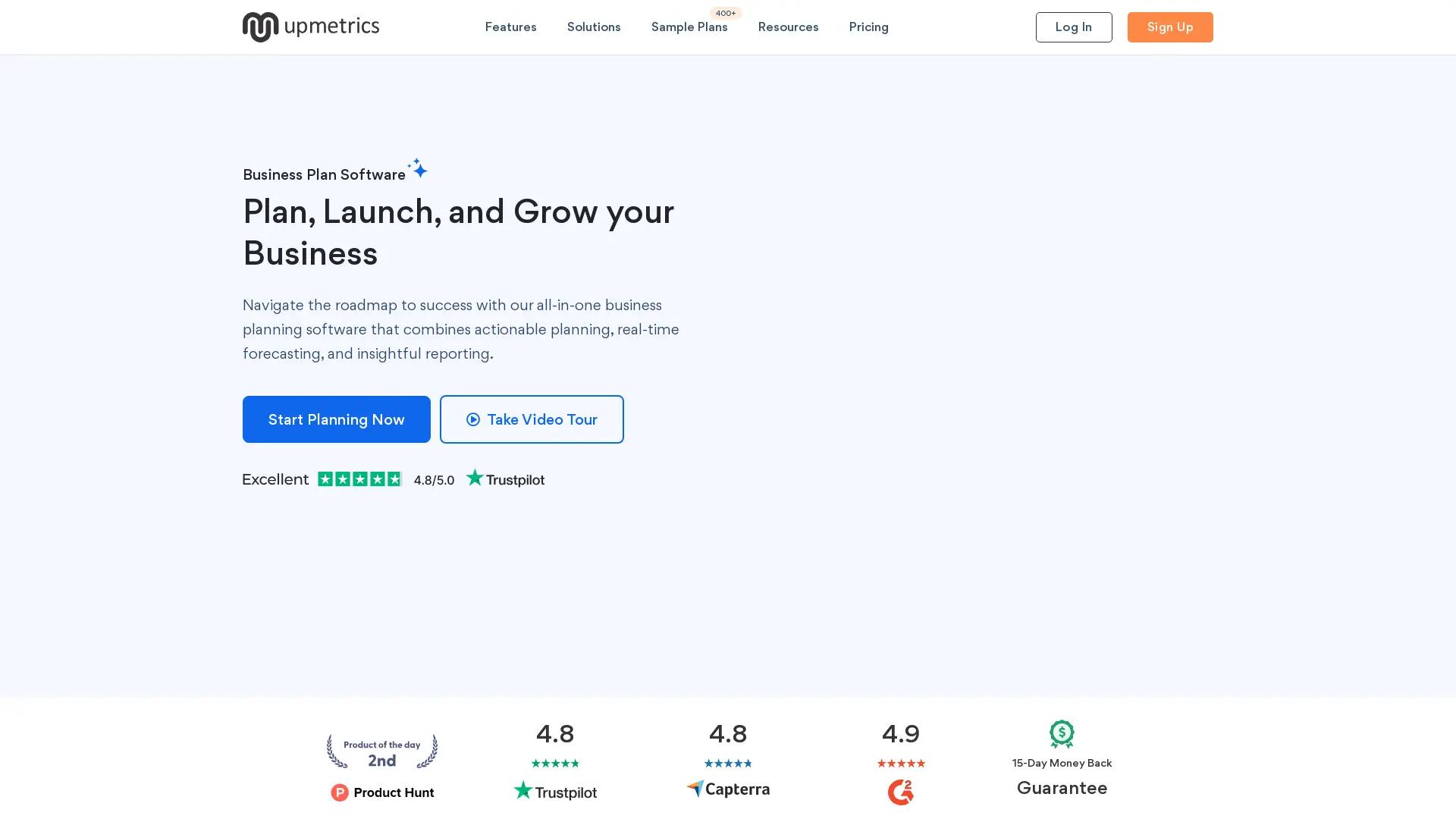1456x819 pixels.
Task: Click the 15-Day Money Back guarantee badge
Action: tap(1061, 734)
